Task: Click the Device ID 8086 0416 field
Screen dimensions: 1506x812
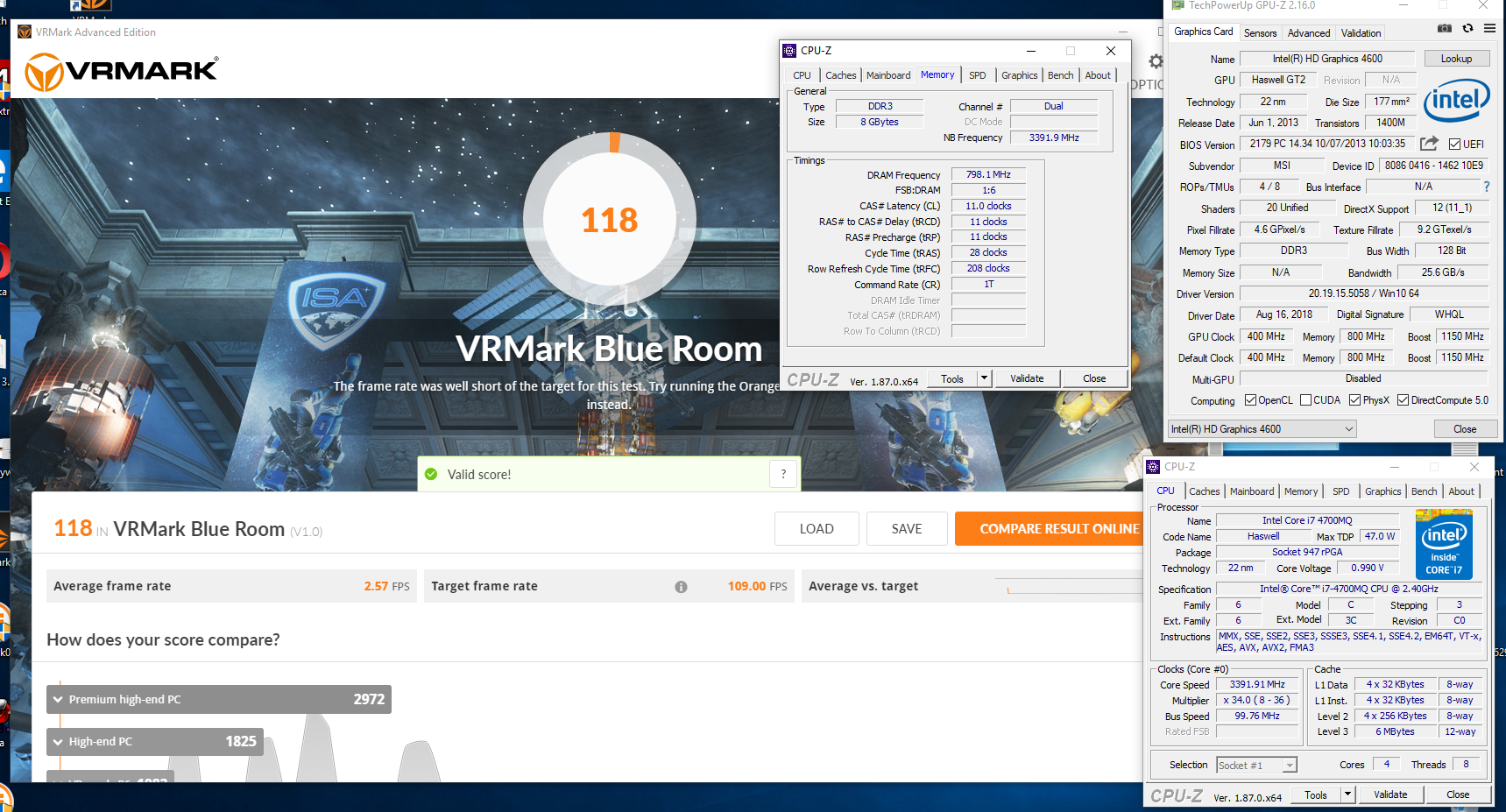Action: click(1434, 166)
